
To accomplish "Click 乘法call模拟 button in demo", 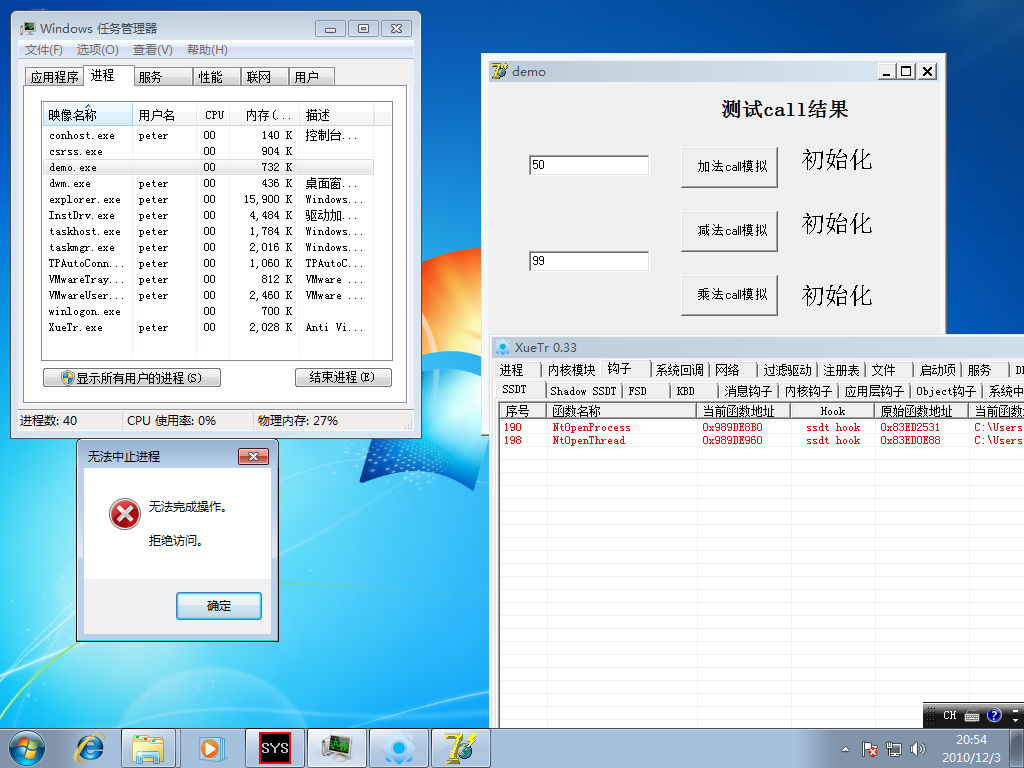I will [x=729, y=295].
